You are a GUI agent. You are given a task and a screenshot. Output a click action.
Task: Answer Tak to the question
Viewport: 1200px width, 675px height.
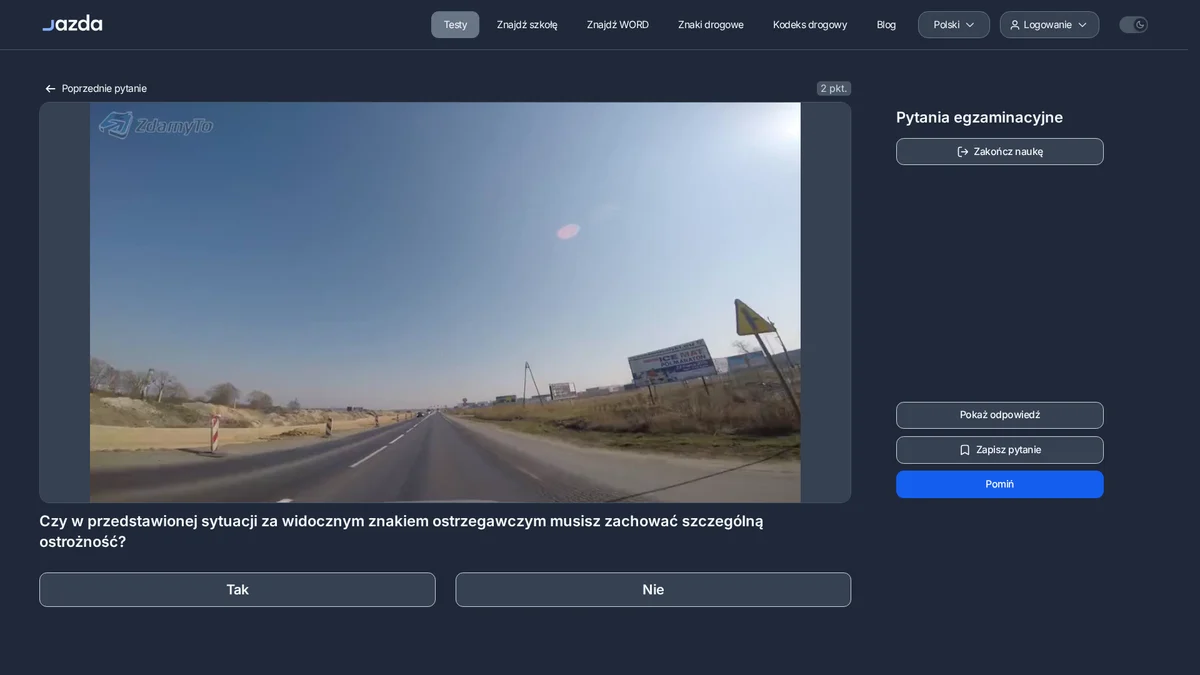(237, 590)
